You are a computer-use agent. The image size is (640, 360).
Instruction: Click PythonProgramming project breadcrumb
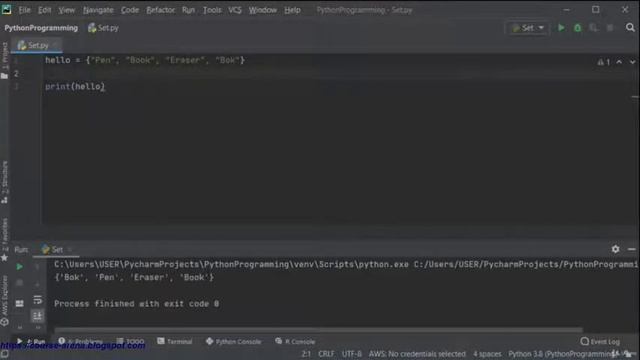click(x=41, y=28)
